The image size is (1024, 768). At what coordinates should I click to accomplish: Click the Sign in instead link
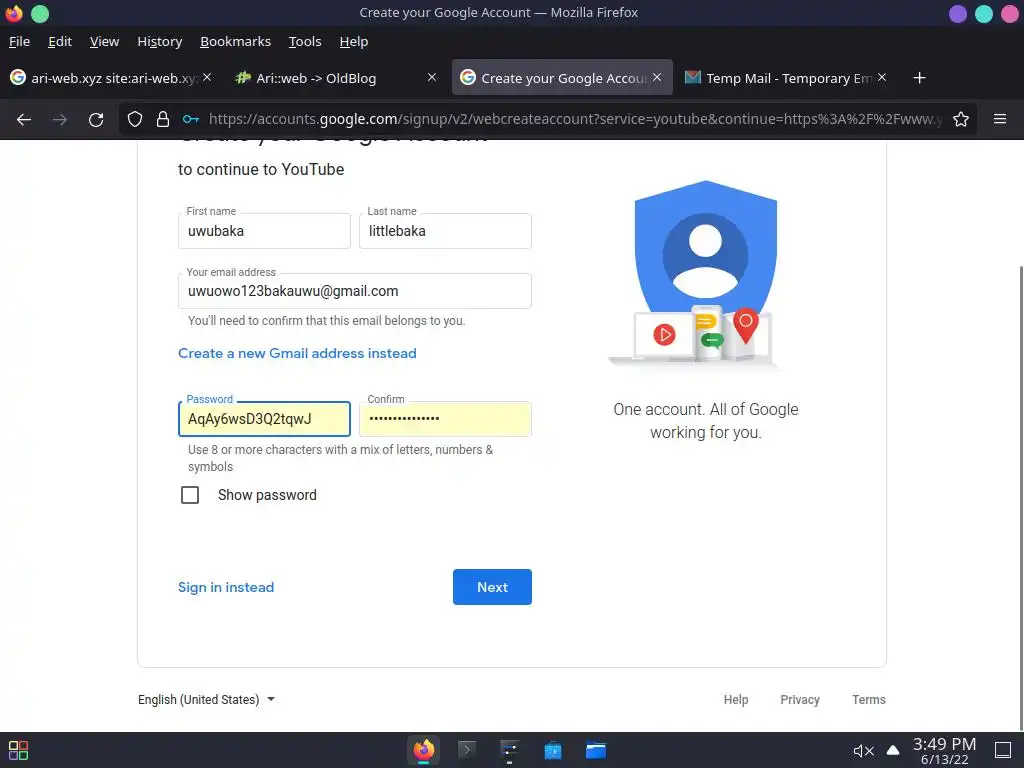226,587
